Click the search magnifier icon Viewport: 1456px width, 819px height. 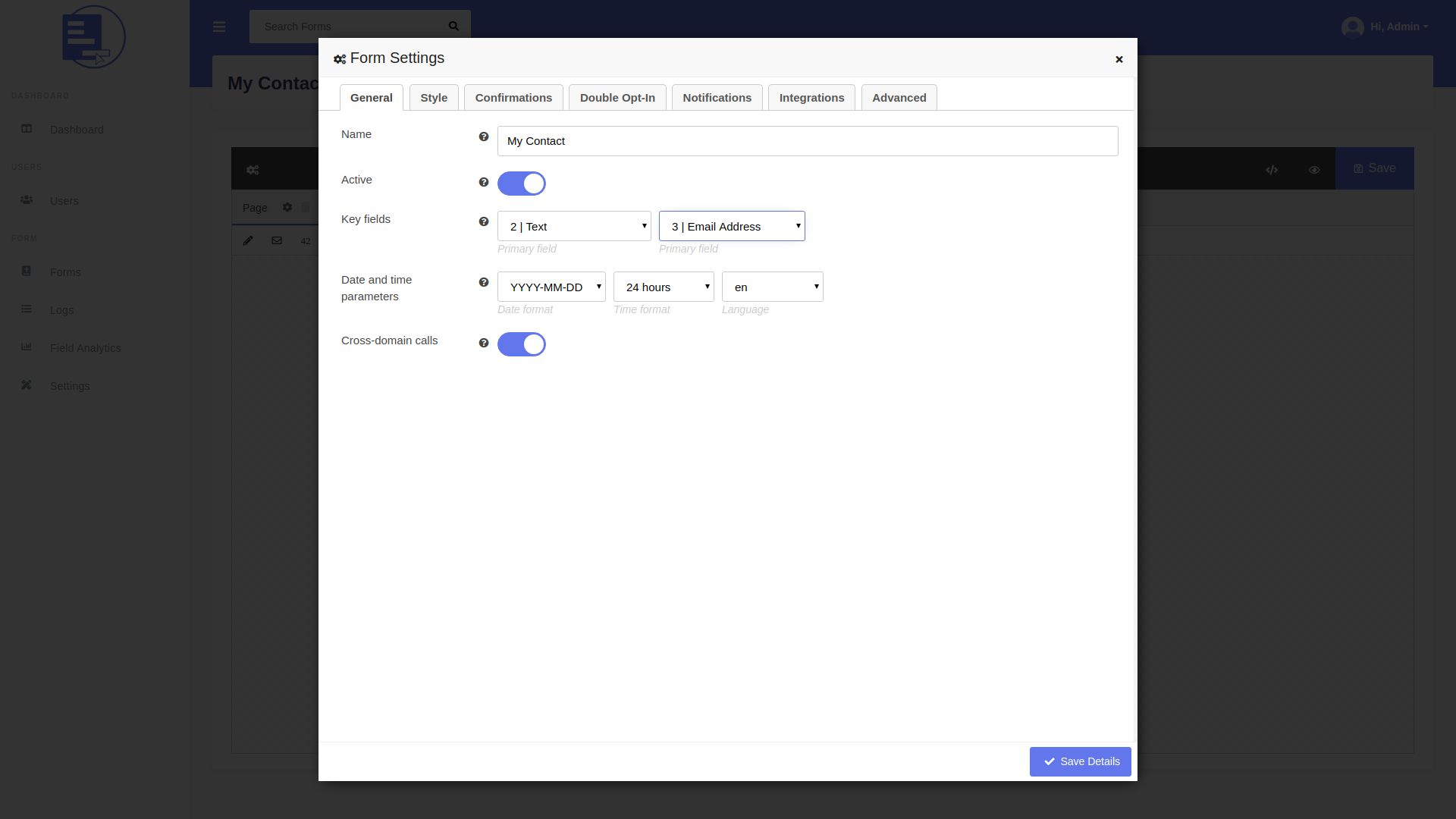(x=453, y=27)
